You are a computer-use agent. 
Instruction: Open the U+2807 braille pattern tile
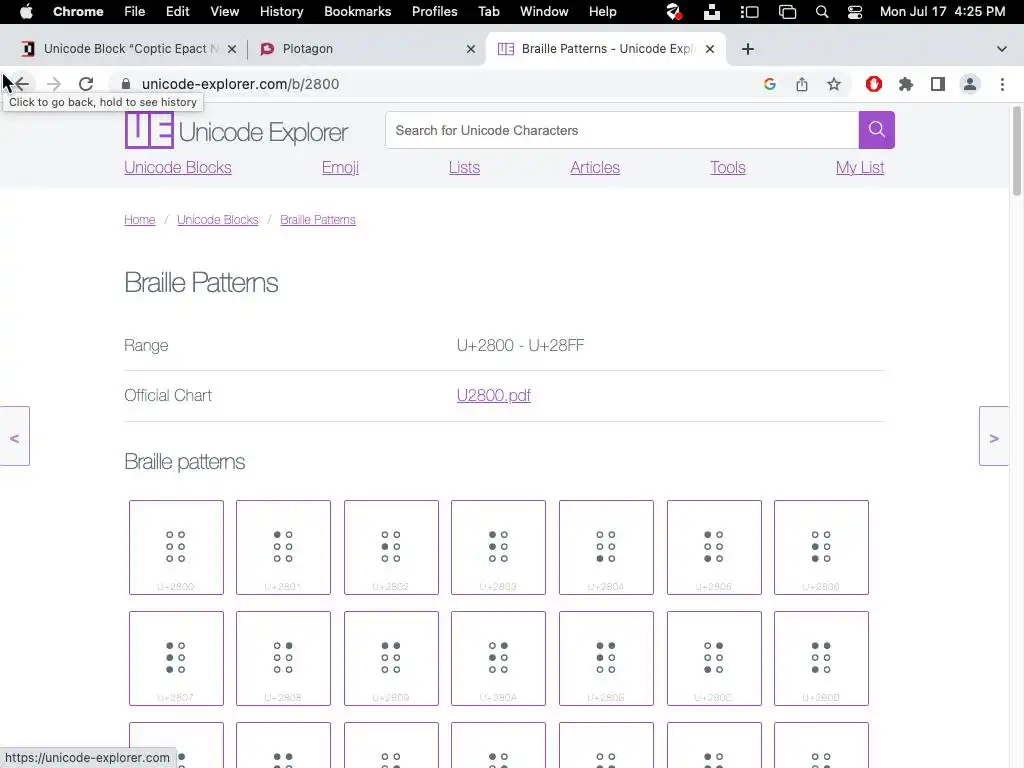(176, 658)
